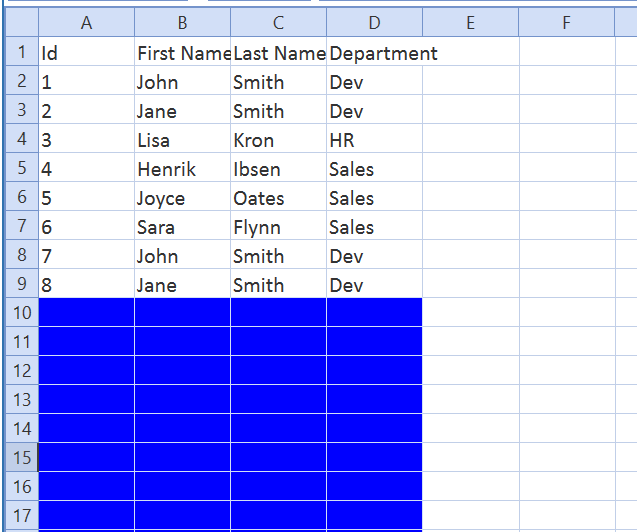Click the "First Name" header cell
This screenshot has height=532, width=637.
(182, 53)
